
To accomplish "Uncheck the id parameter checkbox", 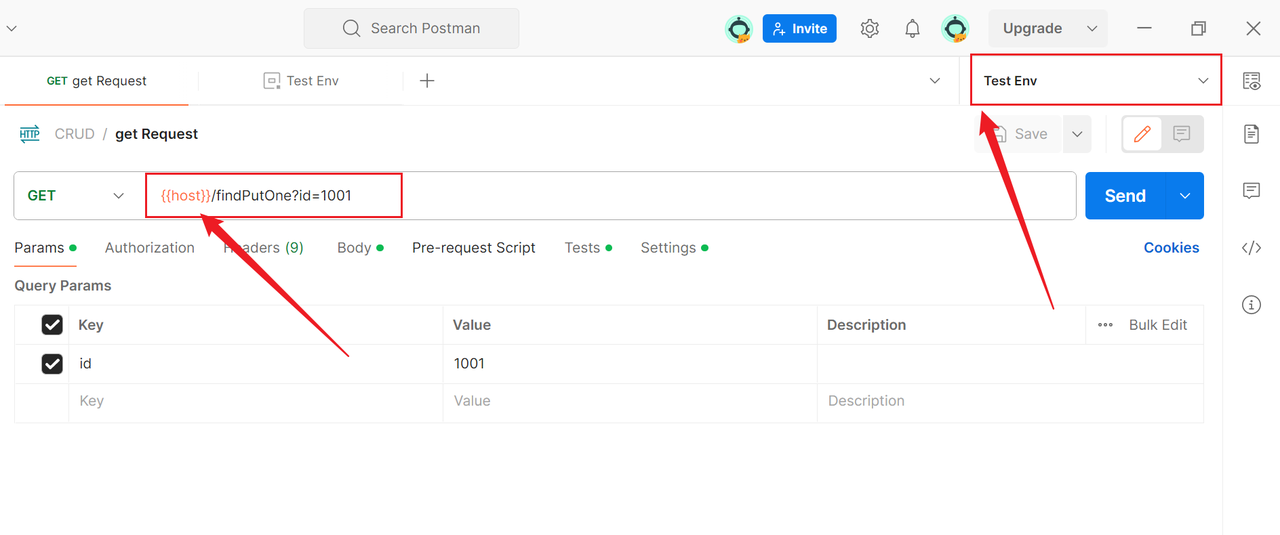I will click(x=52, y=364).
